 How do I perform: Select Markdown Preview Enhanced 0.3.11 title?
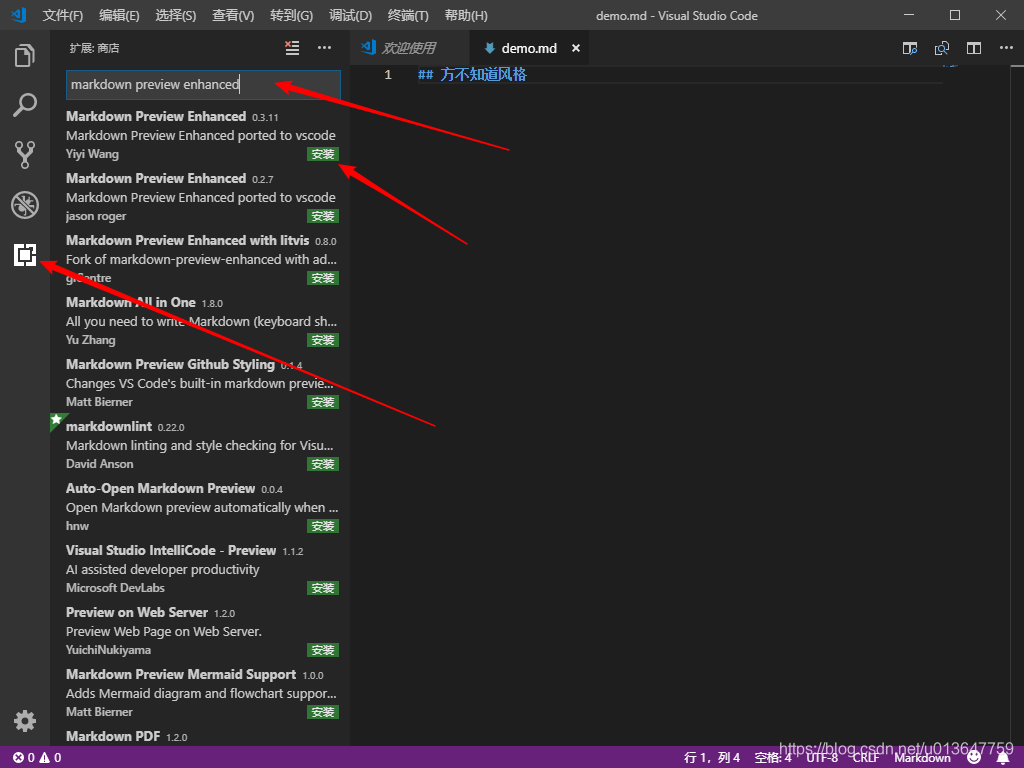click(156, 116)
